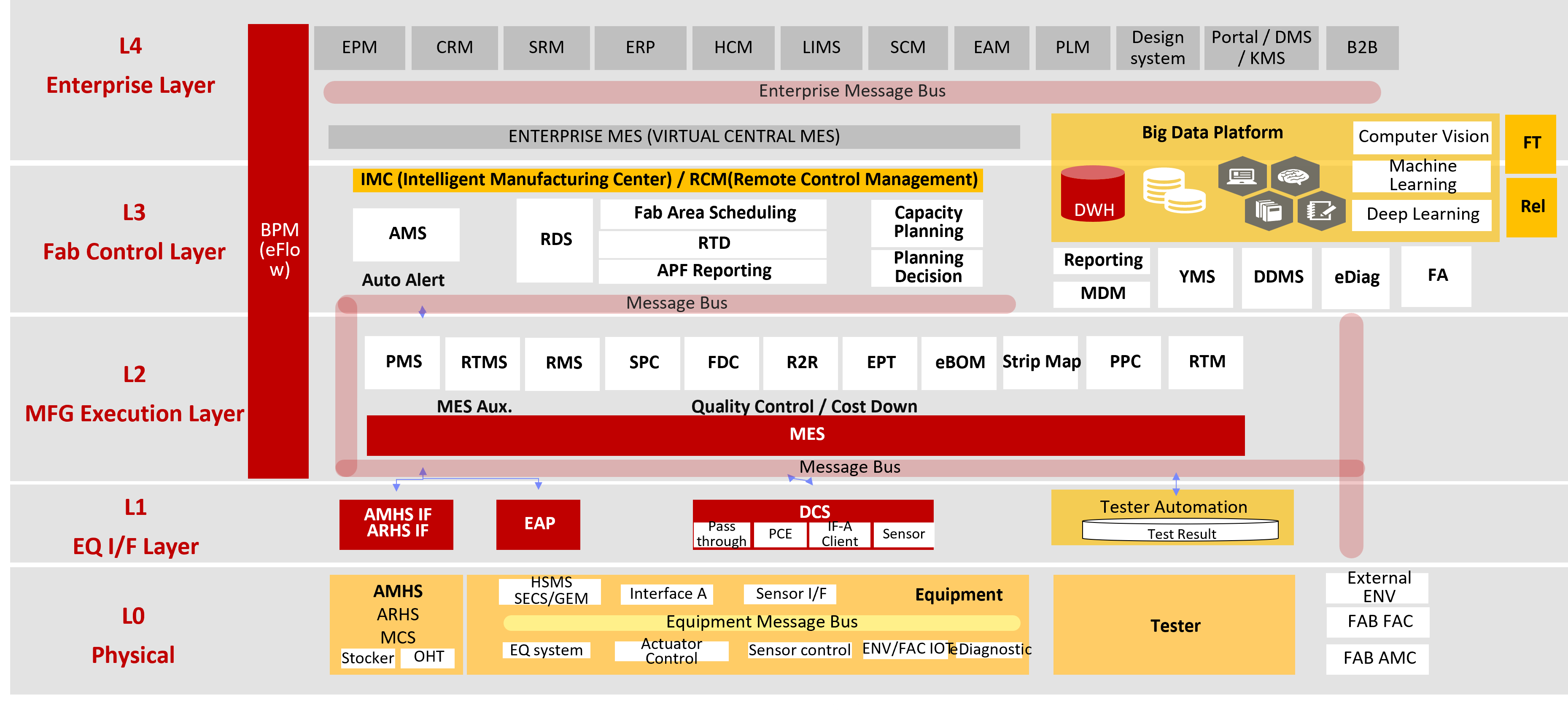
Task: Select the ERP enterprise system box
Action: 640,48
